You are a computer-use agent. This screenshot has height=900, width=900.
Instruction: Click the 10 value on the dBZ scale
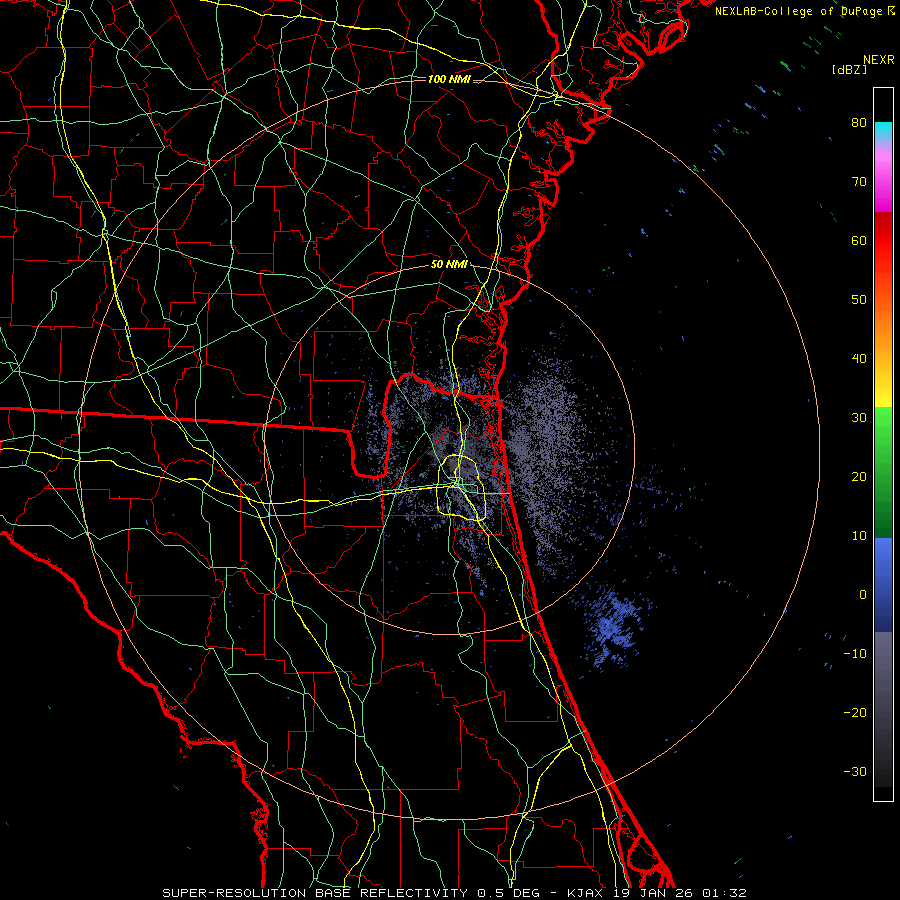tap(859, 536)
